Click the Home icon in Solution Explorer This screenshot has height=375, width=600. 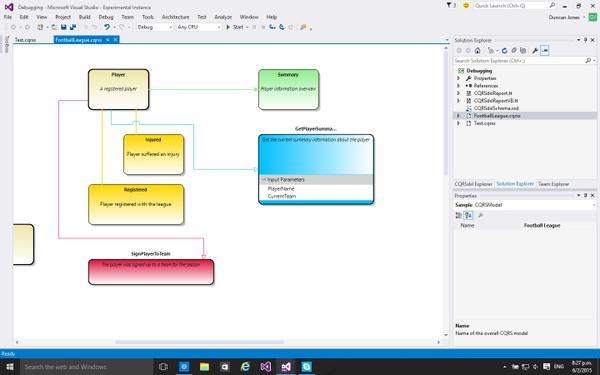click(478, 51)
